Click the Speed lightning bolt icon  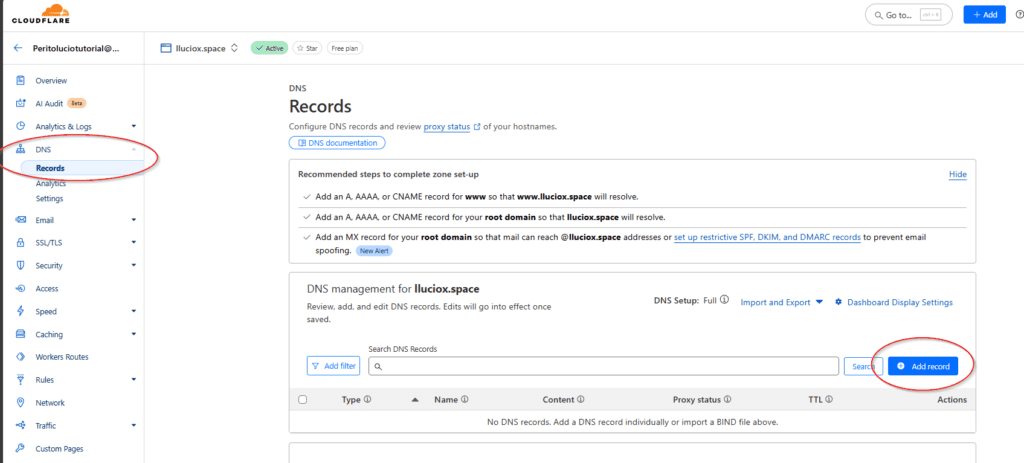(21, 311)
